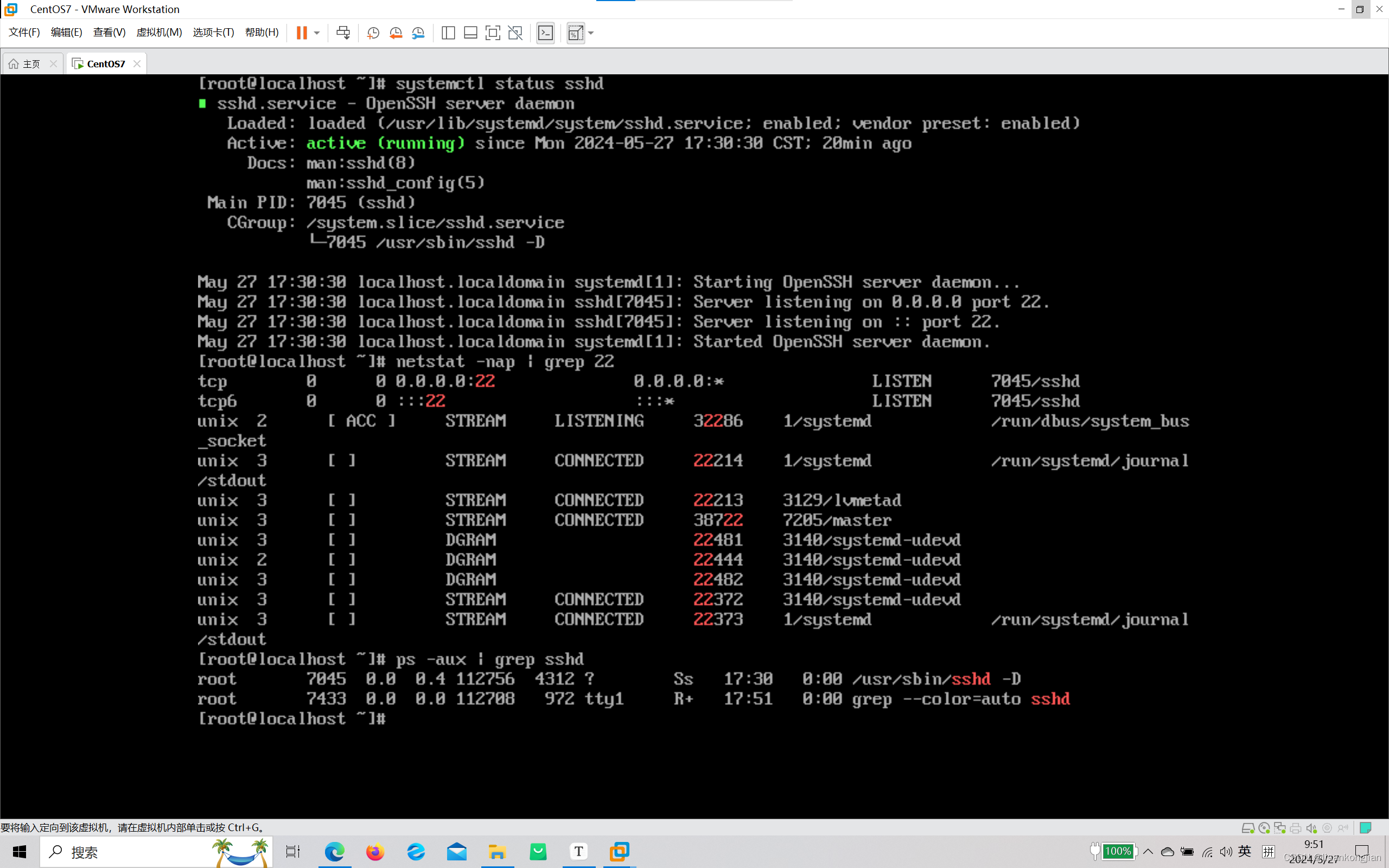Send Ctrl+Alt+Del to the guest
The height and width of the screenshot is (868, 1389).
(x=343, y=33)
